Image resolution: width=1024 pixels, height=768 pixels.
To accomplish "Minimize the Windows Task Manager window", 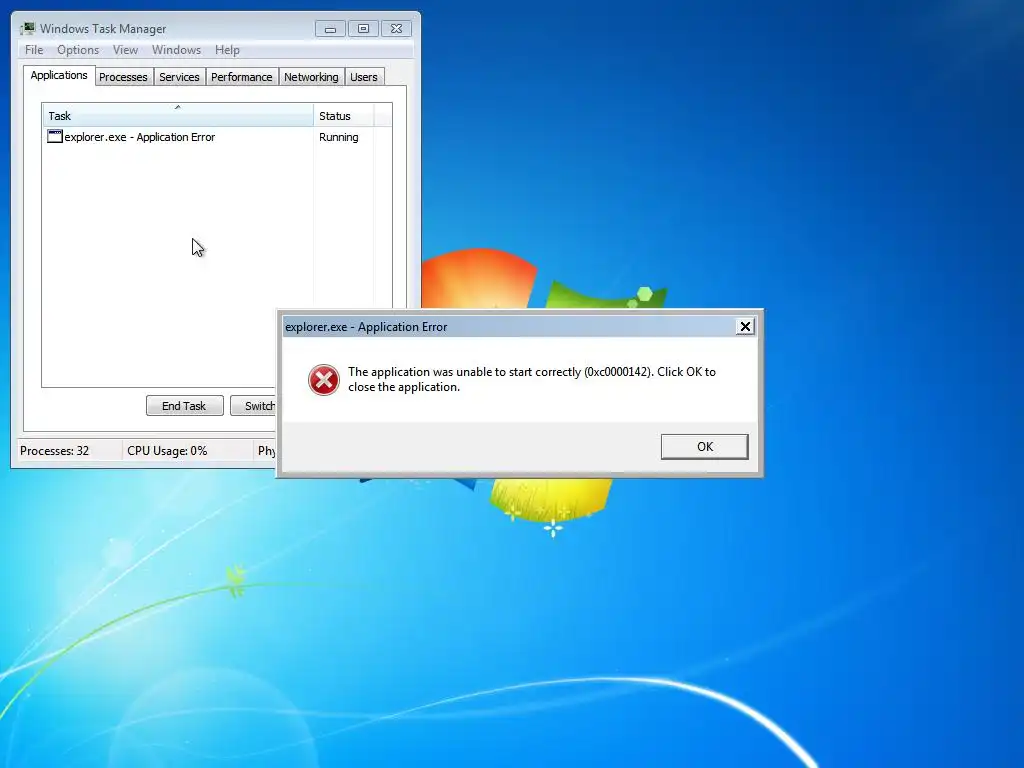I will [330, 29].
